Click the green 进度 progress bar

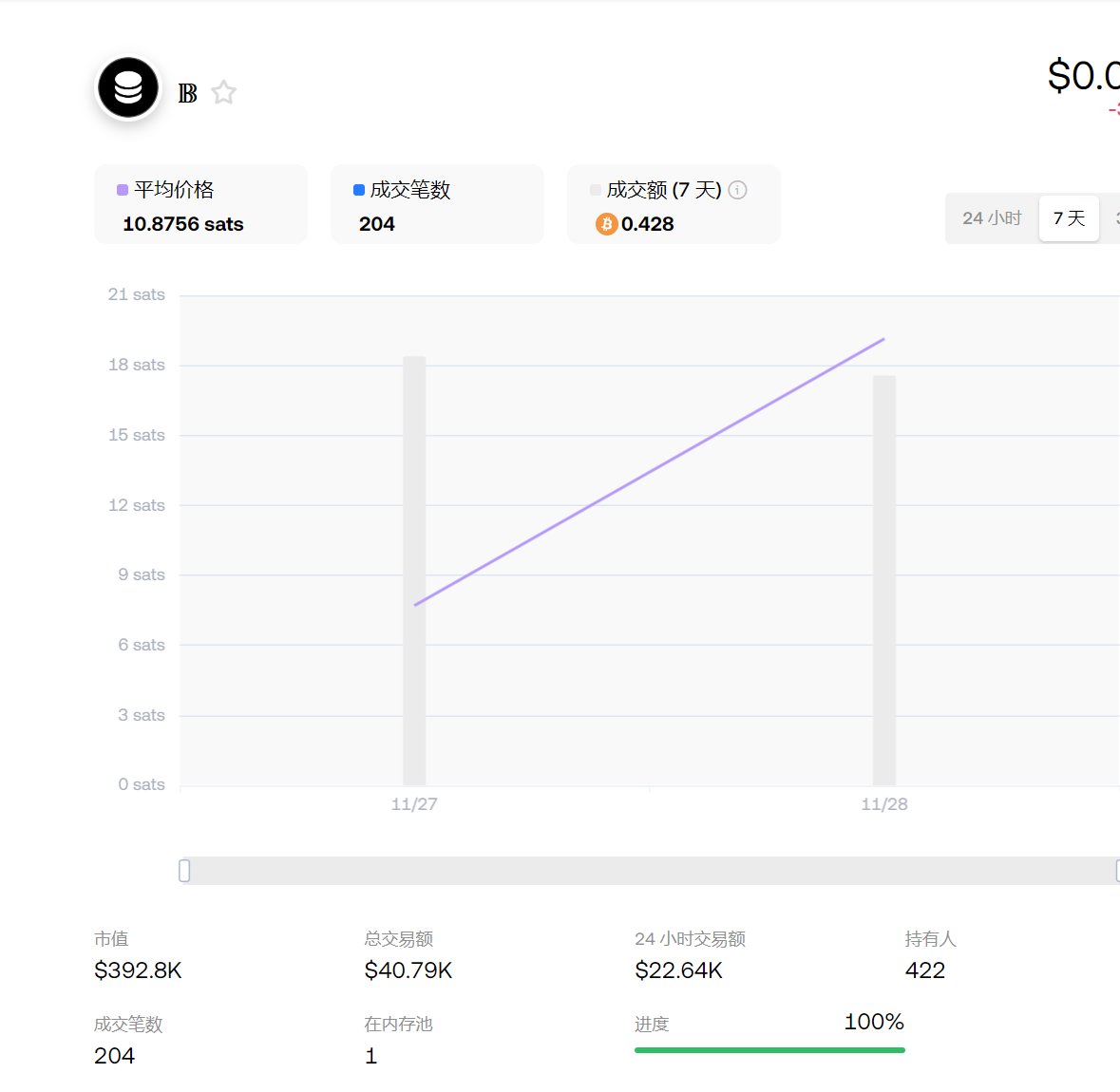769,1050
